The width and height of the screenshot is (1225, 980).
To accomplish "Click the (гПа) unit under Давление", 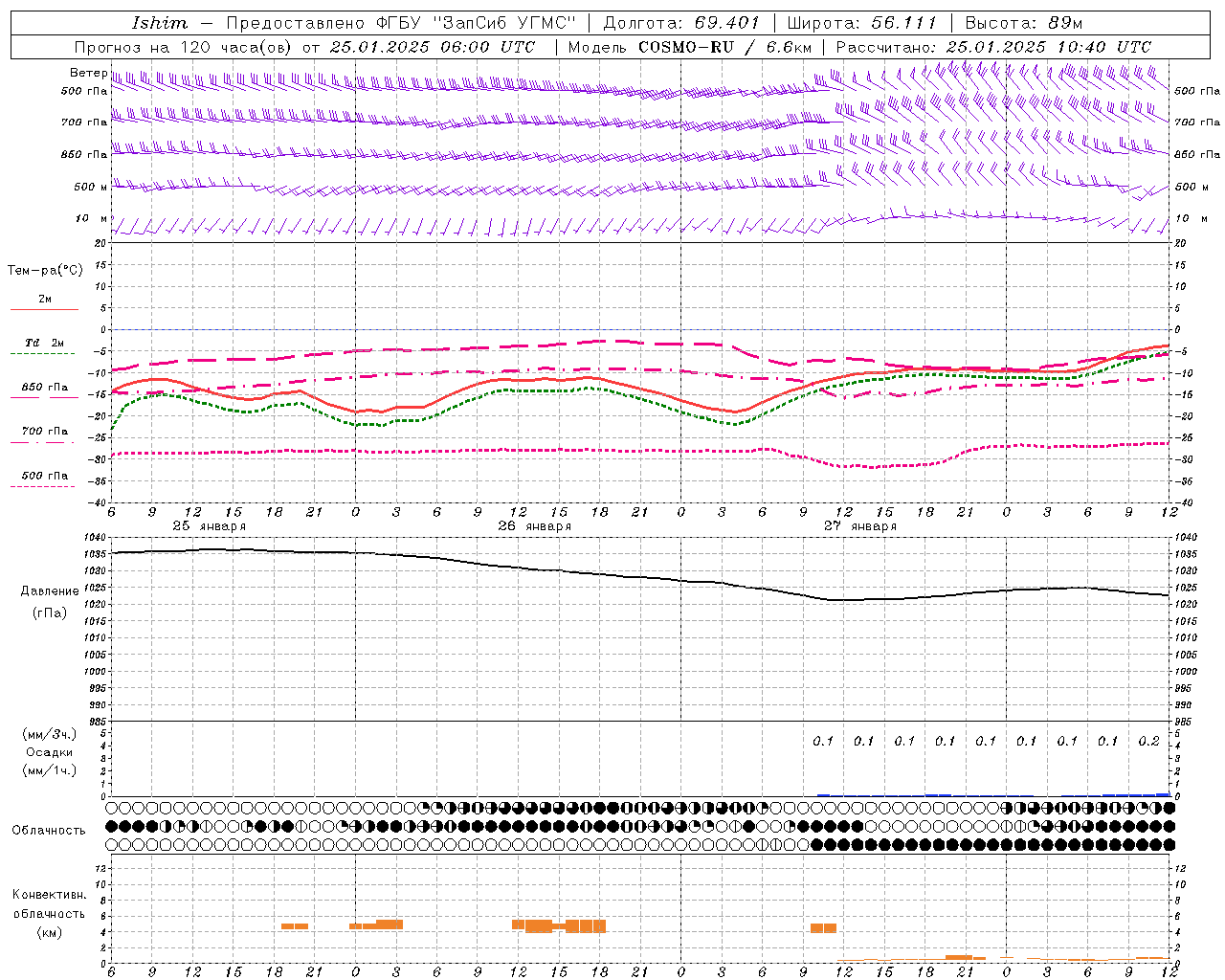I will [x=50, y=613].
